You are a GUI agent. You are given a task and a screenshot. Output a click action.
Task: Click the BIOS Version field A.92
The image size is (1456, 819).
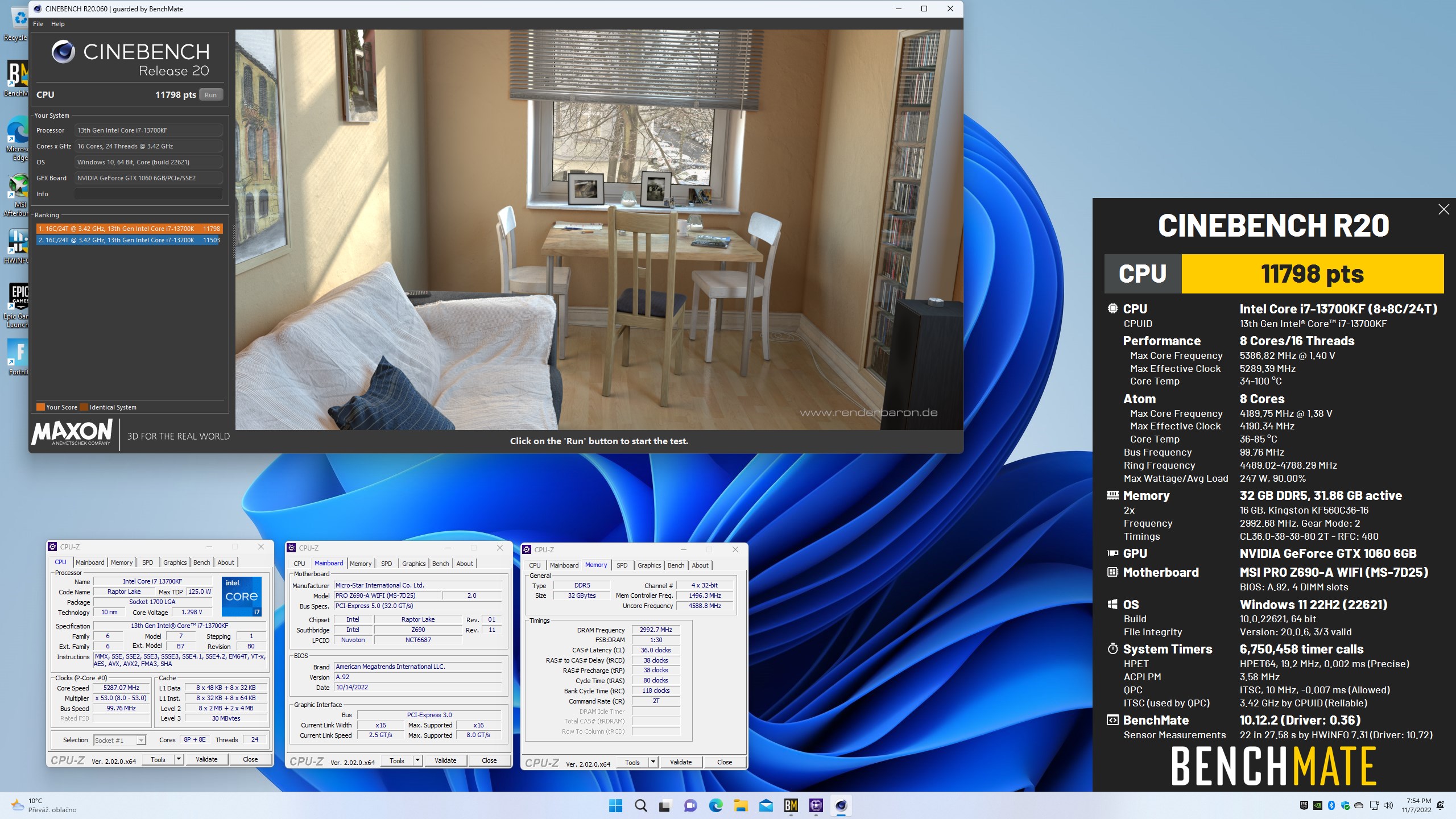click(x=418, y=677)
